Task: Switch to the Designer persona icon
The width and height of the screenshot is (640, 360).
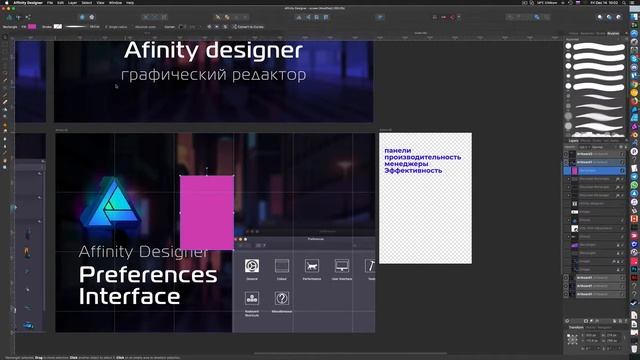Action: (9, 17)
